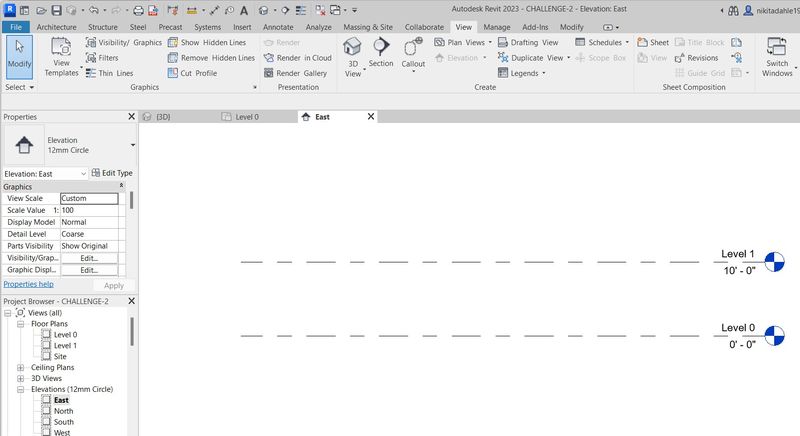Open the Elevation: East instance dropdown
This screenshot has height=436, width=800.
click(x=83, y=174)
